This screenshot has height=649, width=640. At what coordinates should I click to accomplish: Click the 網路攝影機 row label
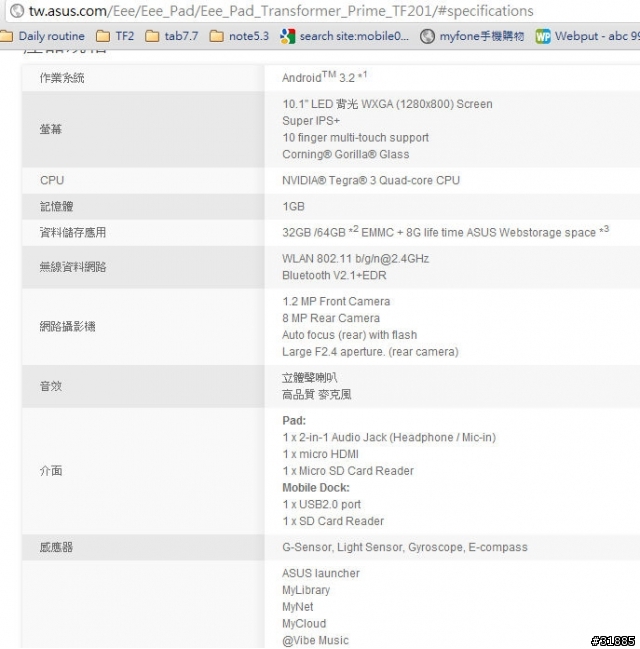(67, 327)
